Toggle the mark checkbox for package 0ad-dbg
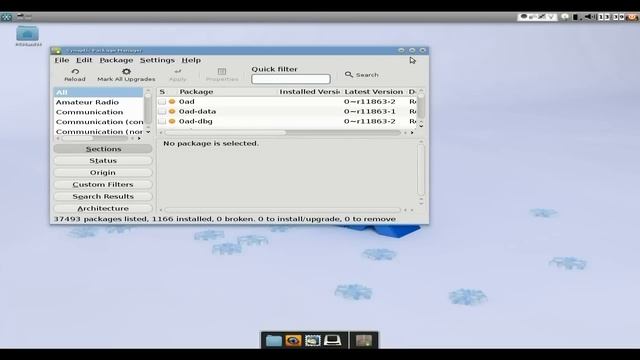The width and height of the screenshot is (640, 360). (x=162, y=121)
